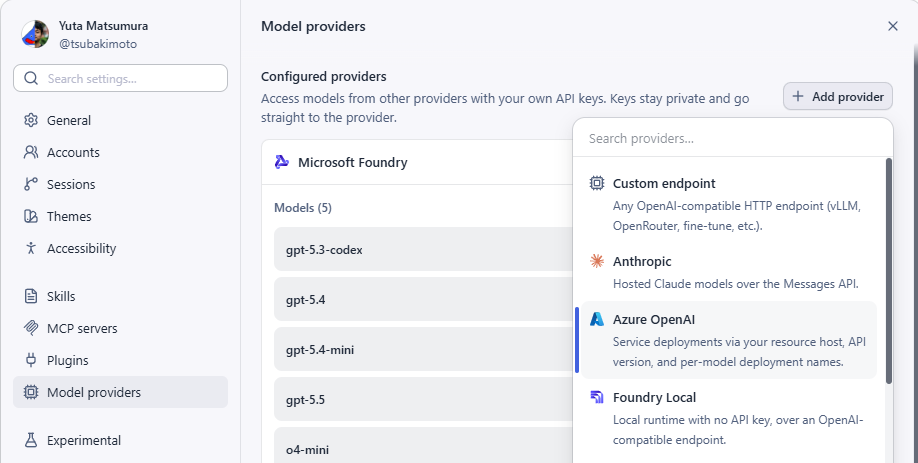Open MCP servers settings
Viewport: 918px width, 463px height.
pyautogui.click(x=120, y=328)
